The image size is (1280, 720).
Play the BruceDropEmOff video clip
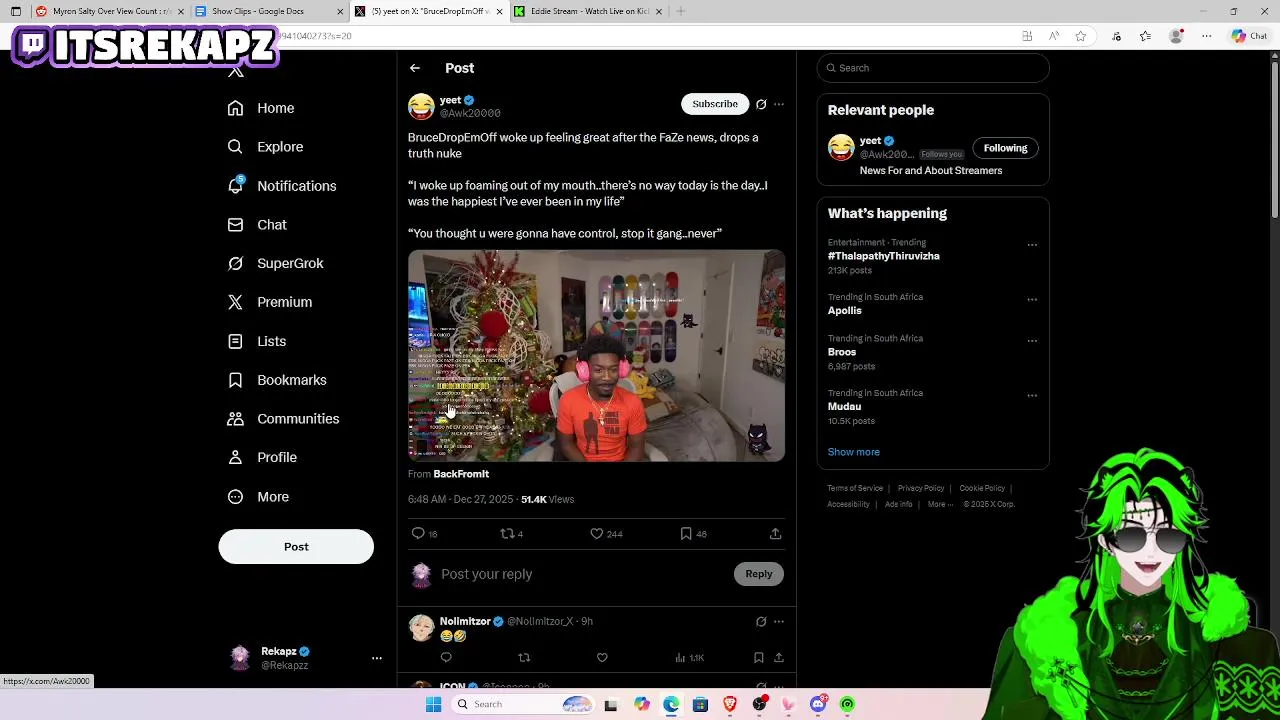596,355
